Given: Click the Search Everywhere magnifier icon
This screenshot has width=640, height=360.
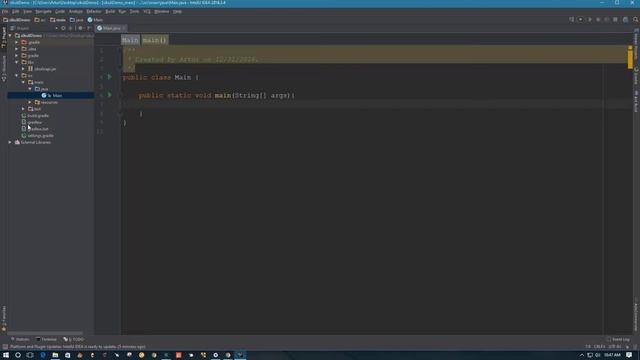Looking at the screenshot, I should 636,20.
